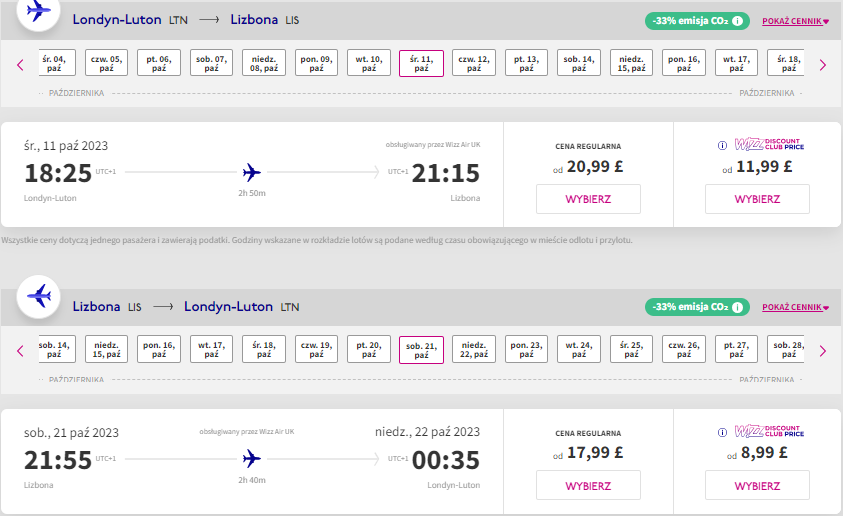The image size is (843, 516).
Task: Click the -33% emisja CO₂ badge for outbound
Action: tap(697, 21)
